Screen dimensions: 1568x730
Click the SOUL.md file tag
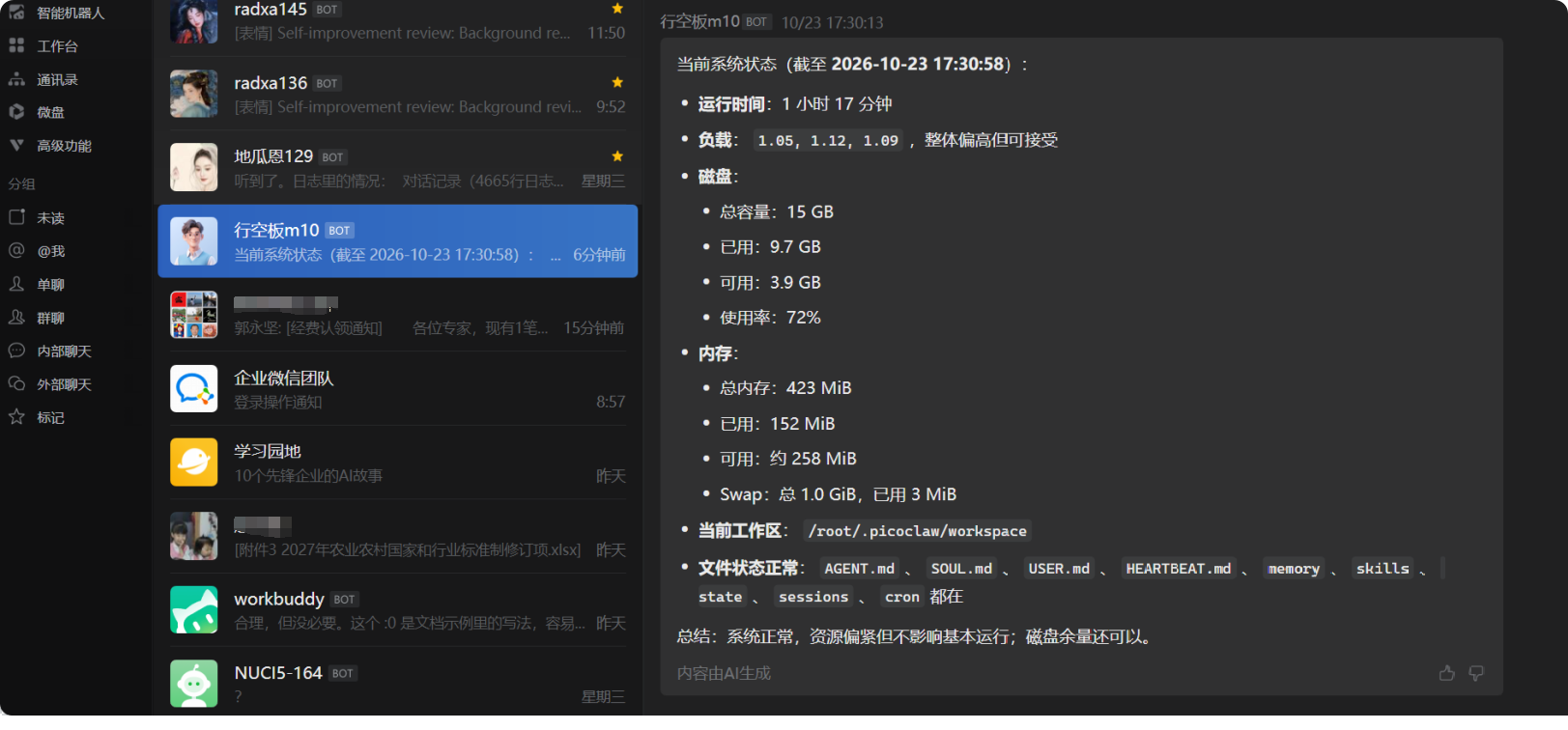(961, 569)
